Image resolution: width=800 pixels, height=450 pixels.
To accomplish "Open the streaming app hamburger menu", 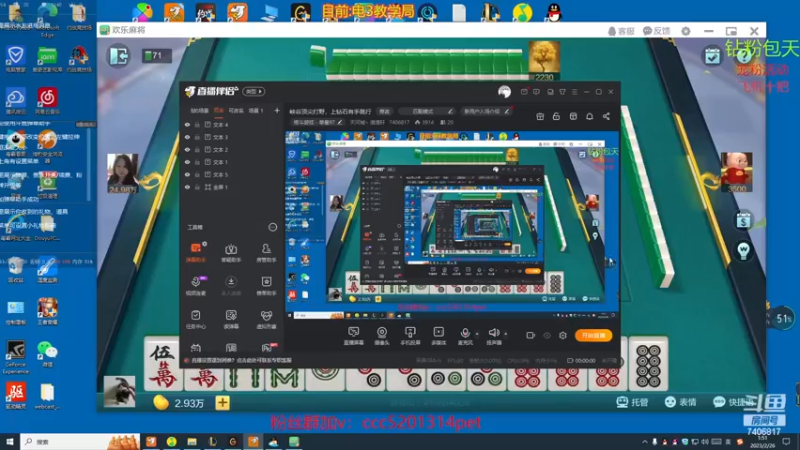I will pyautogui.click(x=574, y=92).
